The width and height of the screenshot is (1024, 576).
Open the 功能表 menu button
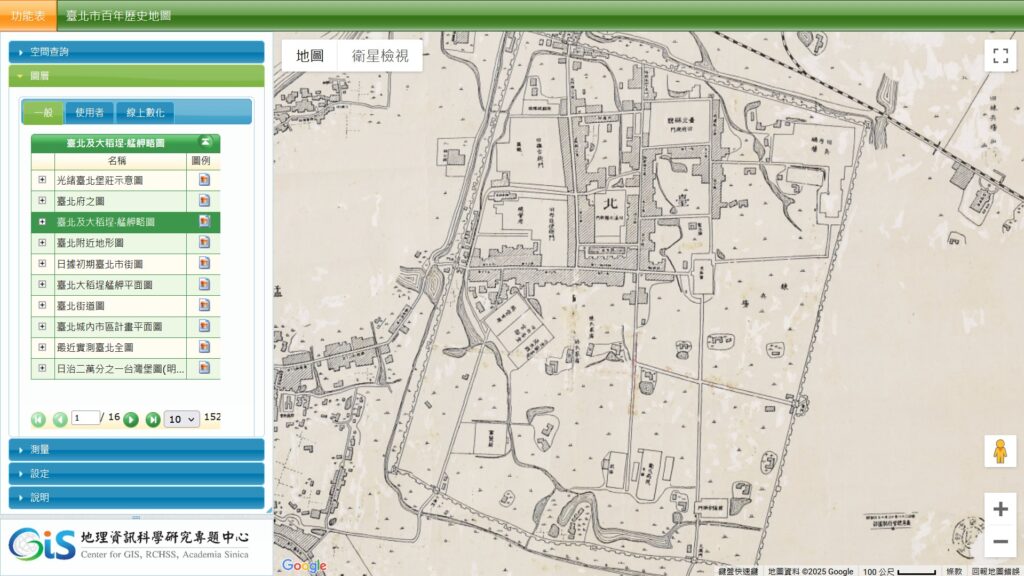(x=28, y=16)
